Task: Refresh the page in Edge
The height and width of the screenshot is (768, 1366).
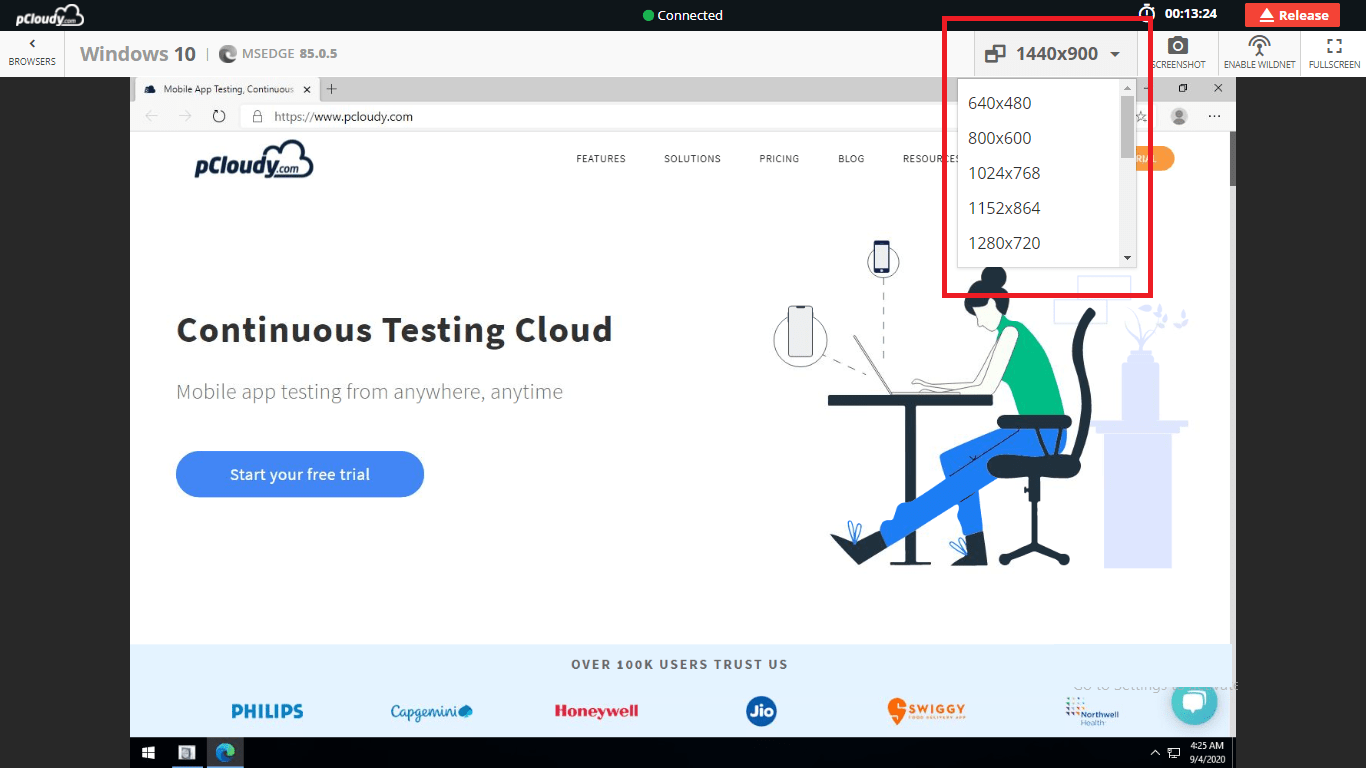Action: (x=219, y=116)
